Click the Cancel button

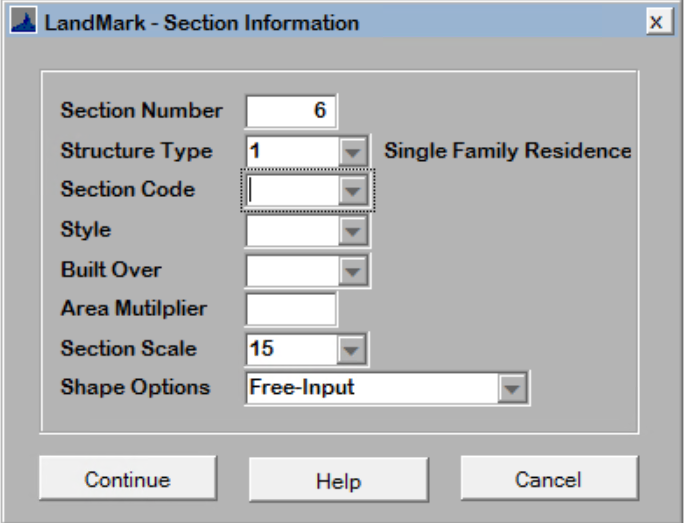(548, 480)
